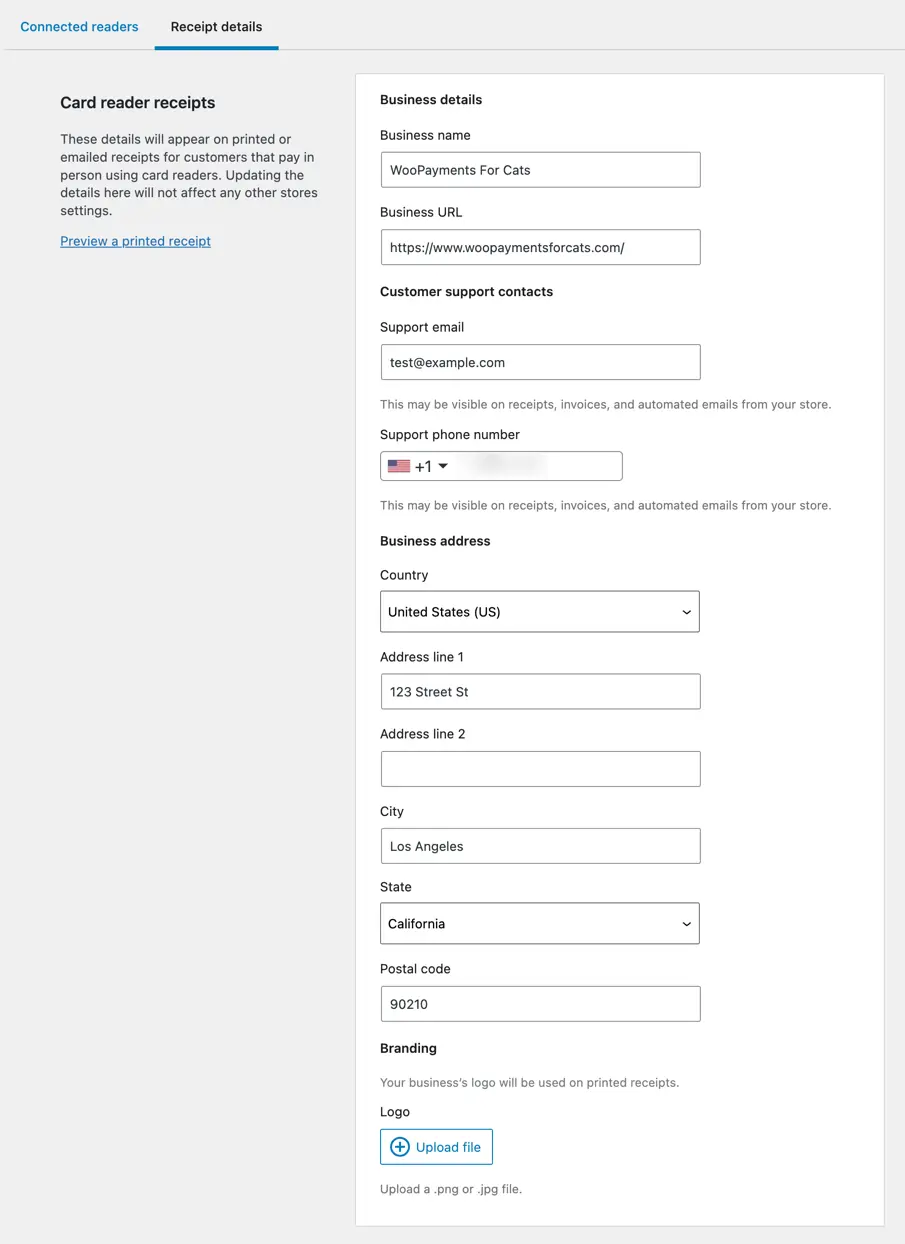Click the Business name input field
Screen dimensions: 905x1244
[x=540, y=170]
